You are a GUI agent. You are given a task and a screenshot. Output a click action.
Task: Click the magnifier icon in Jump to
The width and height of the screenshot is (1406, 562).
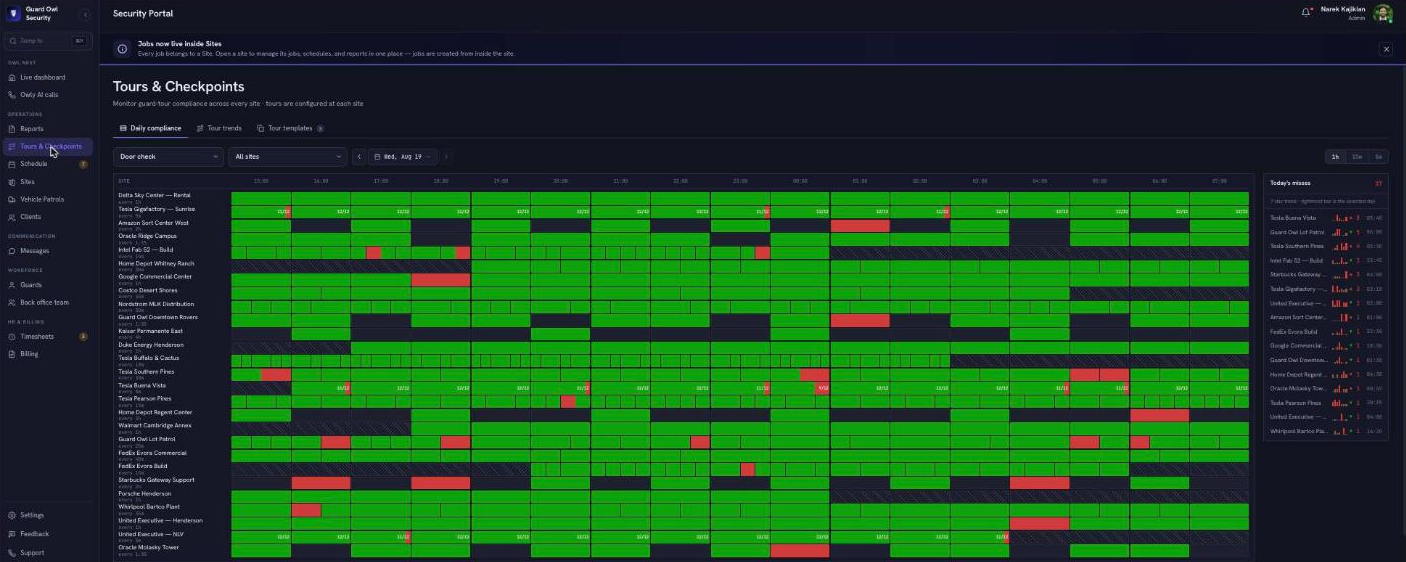click(12, 41)
